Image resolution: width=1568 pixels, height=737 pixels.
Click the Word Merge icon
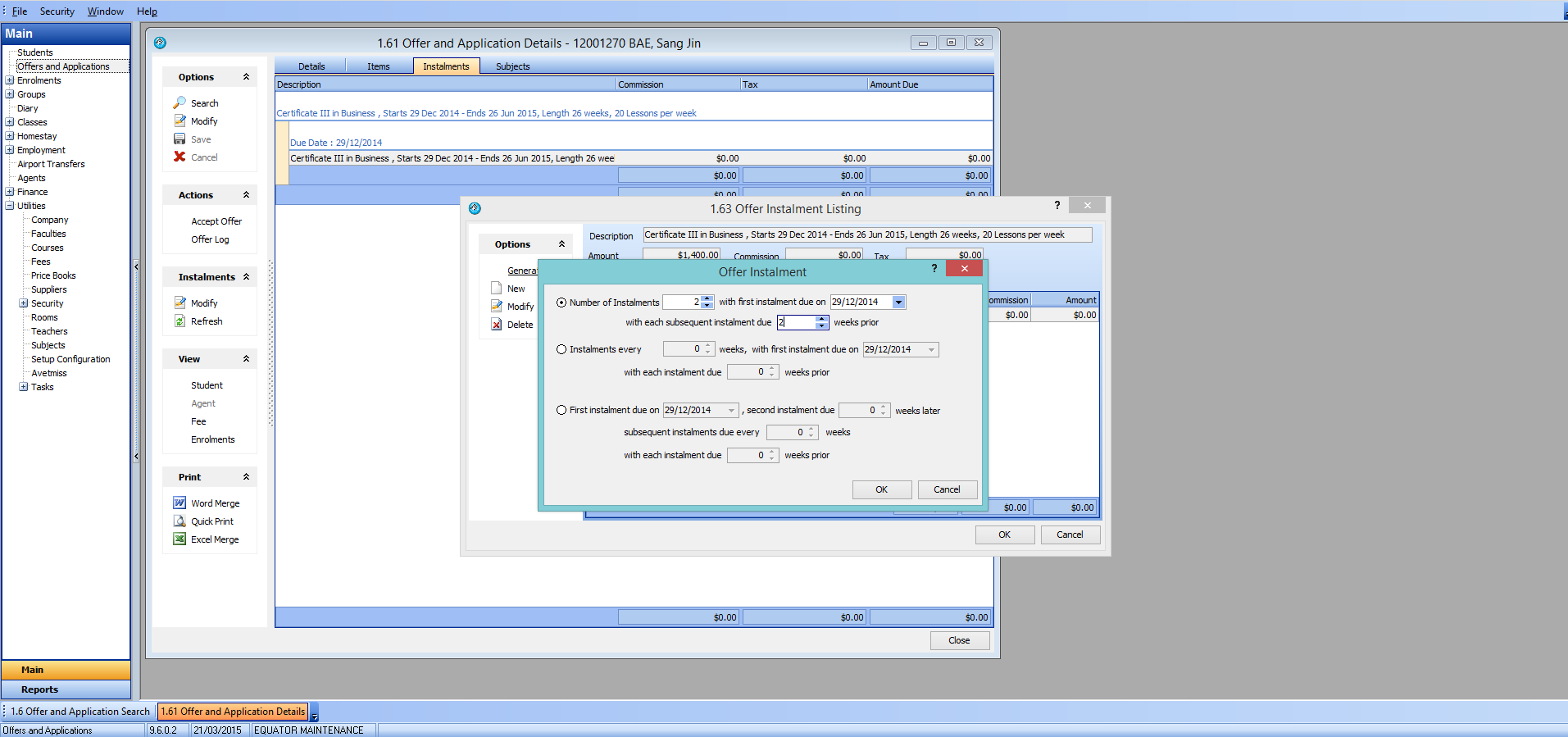(180, 503)
